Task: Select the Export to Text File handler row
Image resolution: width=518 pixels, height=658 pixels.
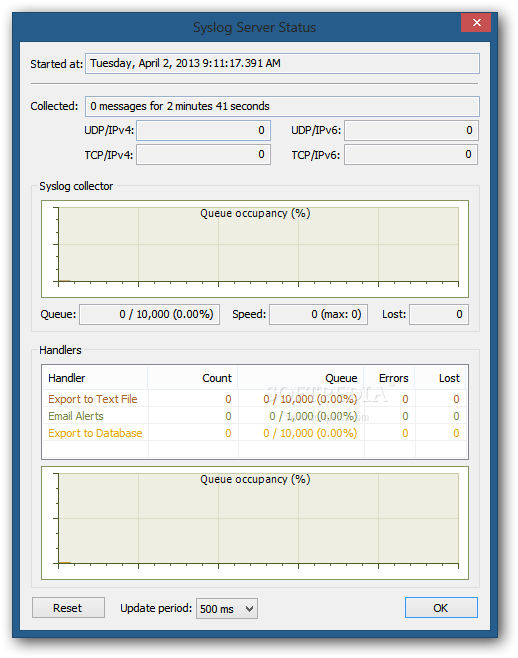Action: 254,399
